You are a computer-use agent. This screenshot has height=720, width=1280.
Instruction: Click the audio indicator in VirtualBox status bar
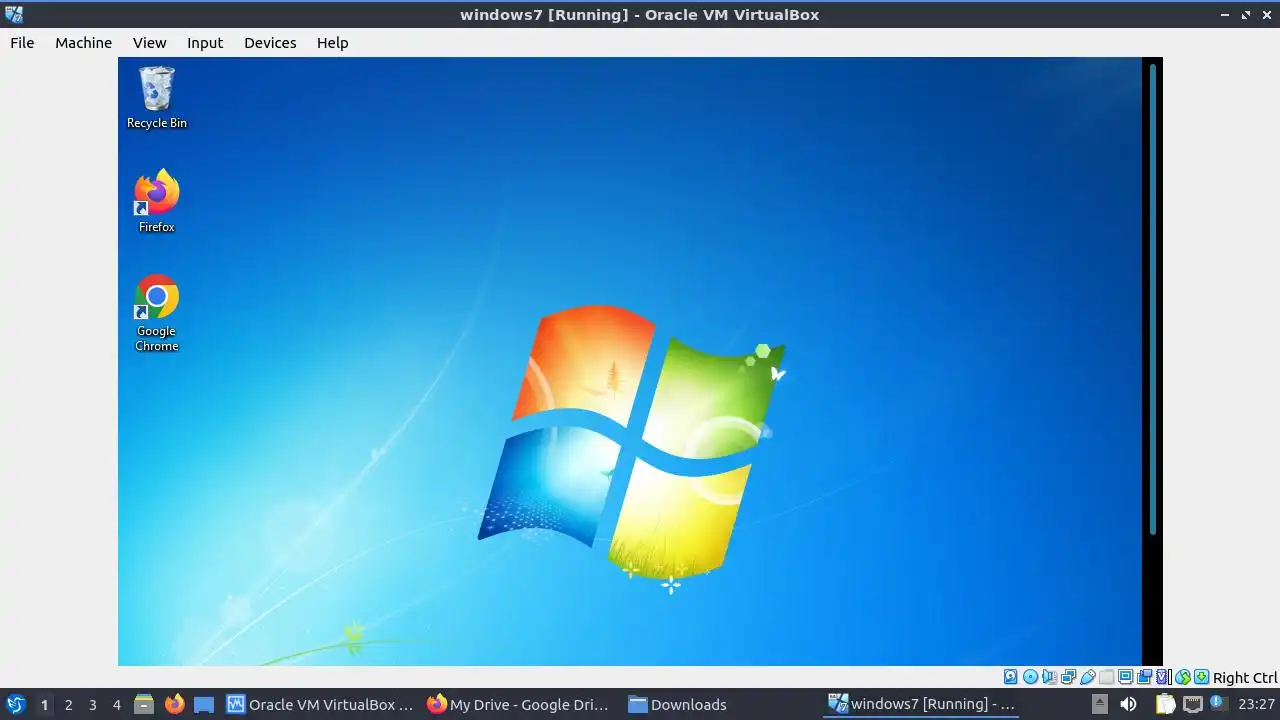(x=1049, y=677)
